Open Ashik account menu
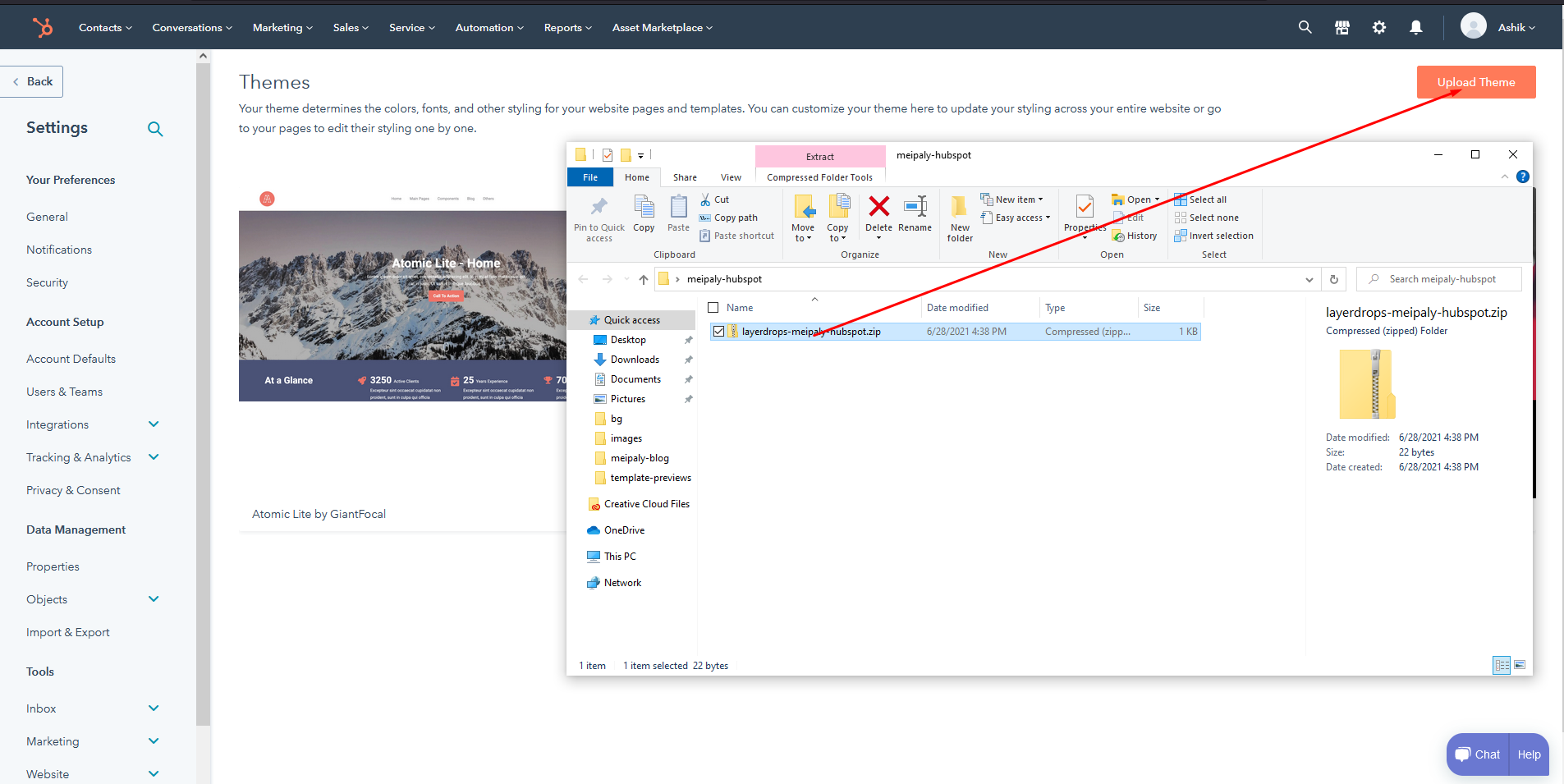This screenshot has height=784, width=1564. coord(1497,27)
